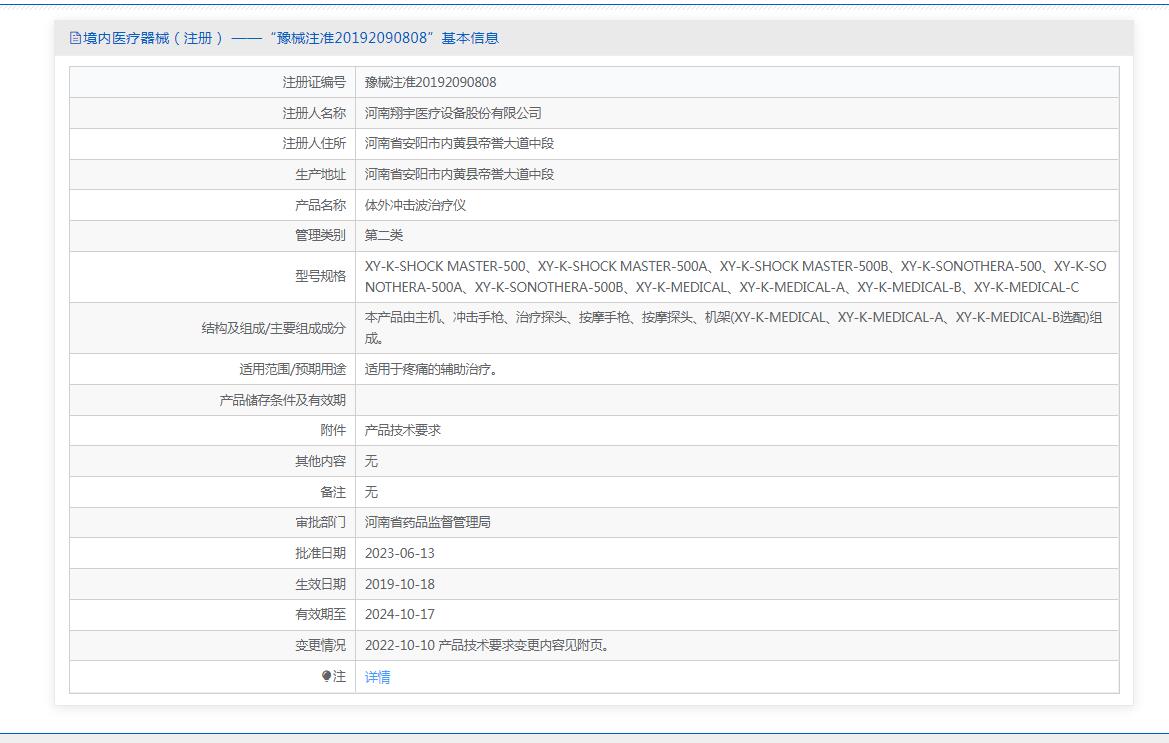Screen dimensions: 1169x743
Task: Select approval department 河南省药品监督管理局
Action: pos(427,522)
